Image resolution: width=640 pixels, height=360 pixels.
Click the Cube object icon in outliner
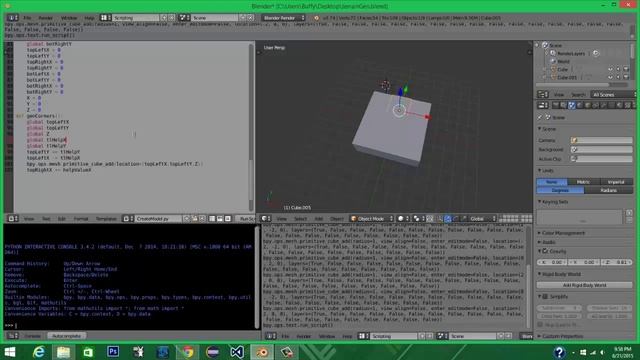click(553, 69)
